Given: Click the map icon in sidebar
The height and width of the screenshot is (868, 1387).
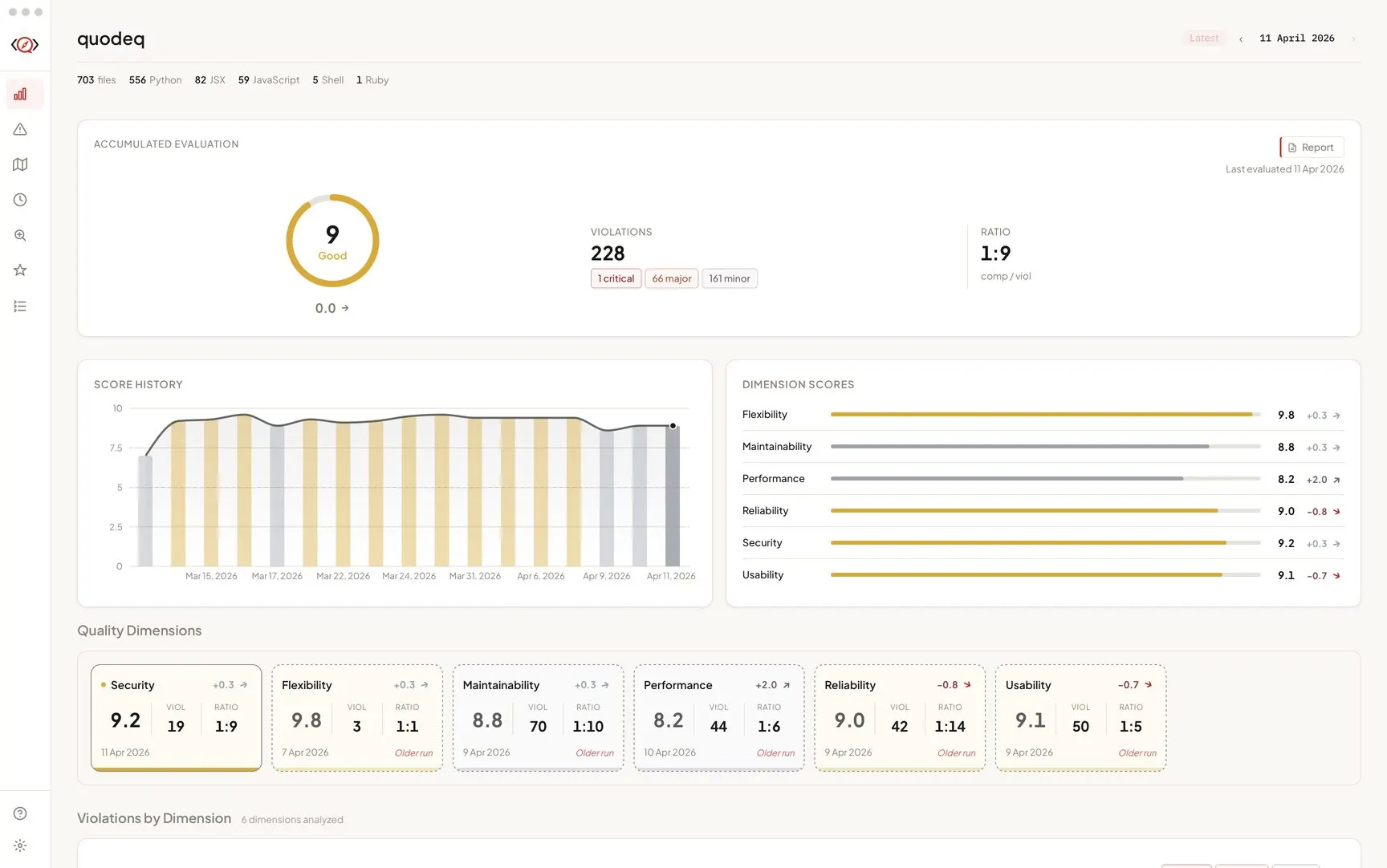Looking at the screenshot, I should tap(20, 164).
